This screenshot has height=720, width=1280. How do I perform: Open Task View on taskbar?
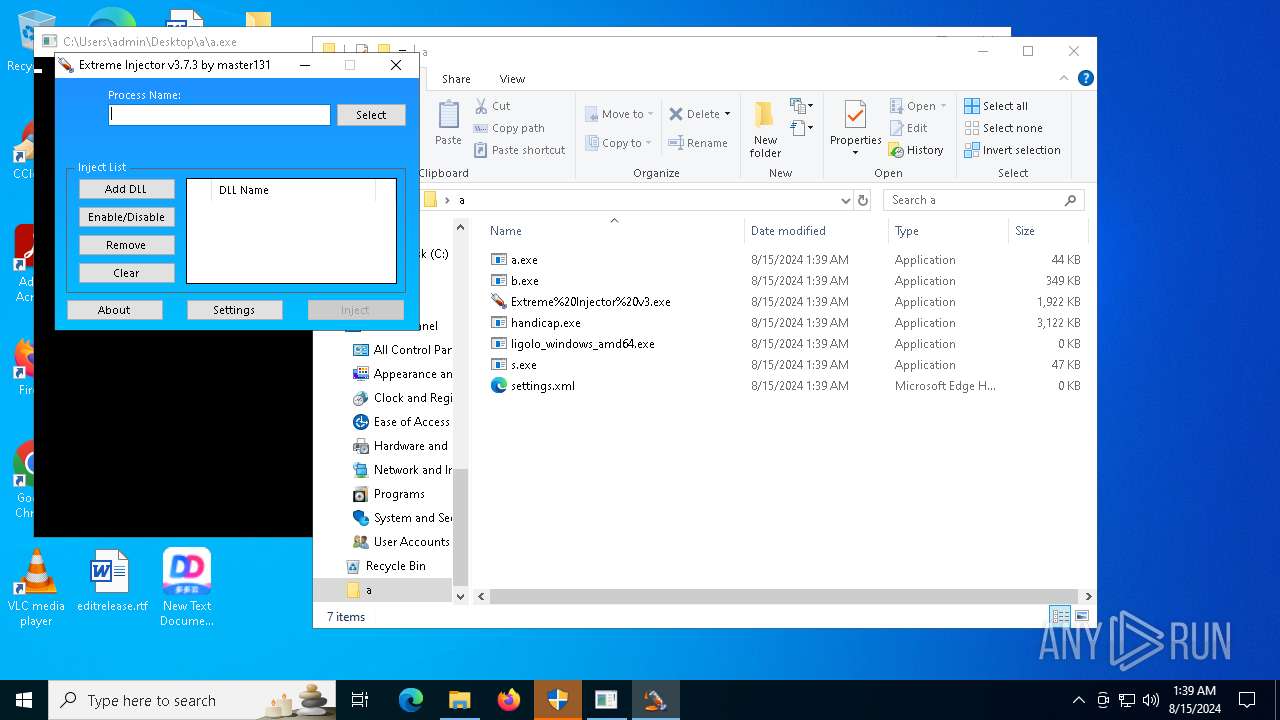tap(360, 700)
